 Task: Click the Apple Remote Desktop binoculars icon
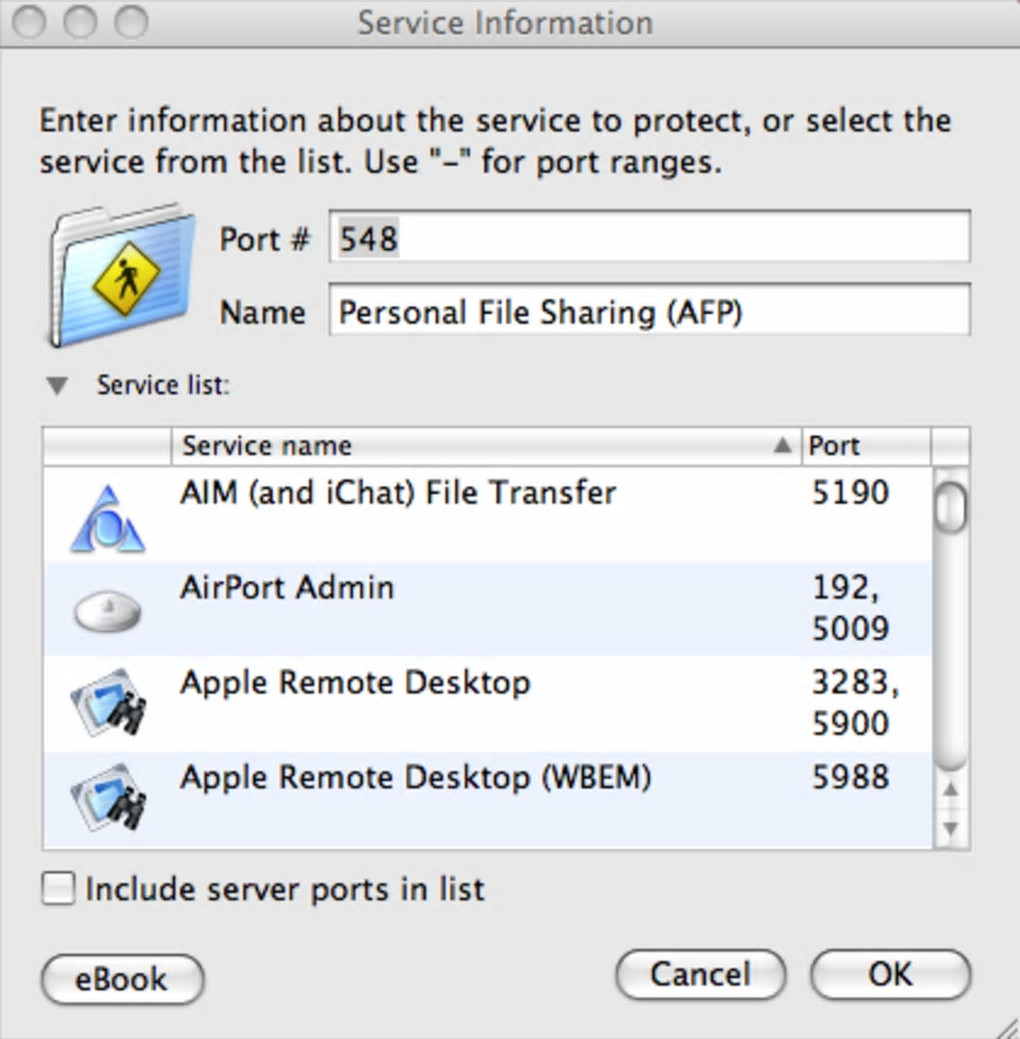tap(108, 702)
